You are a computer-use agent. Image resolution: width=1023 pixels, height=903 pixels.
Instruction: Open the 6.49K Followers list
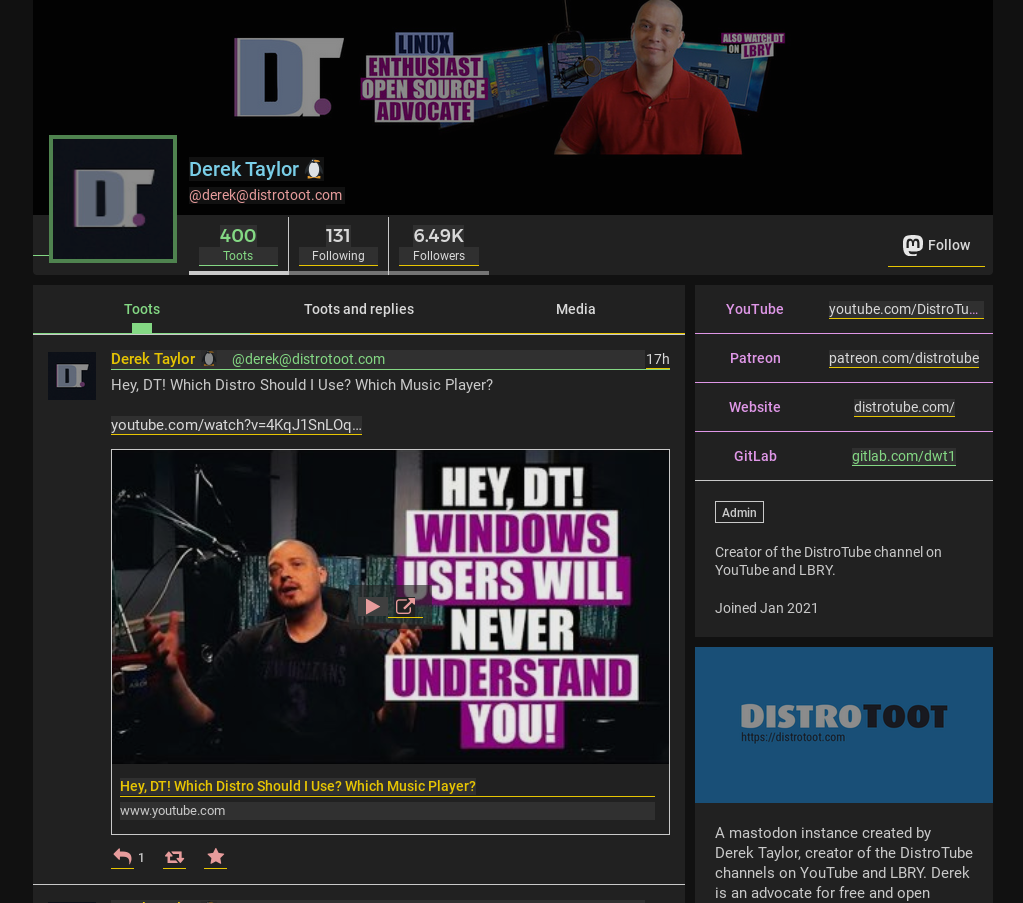coord(438,245)
